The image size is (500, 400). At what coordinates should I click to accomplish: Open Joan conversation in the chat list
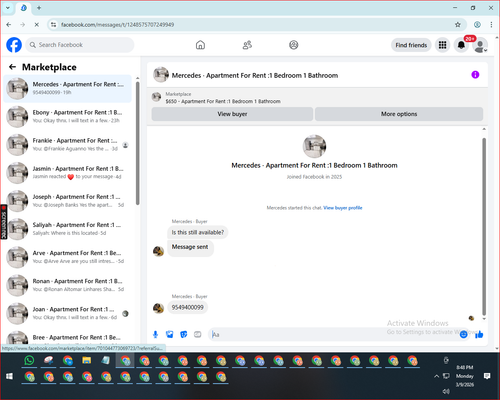coord(67,313)
